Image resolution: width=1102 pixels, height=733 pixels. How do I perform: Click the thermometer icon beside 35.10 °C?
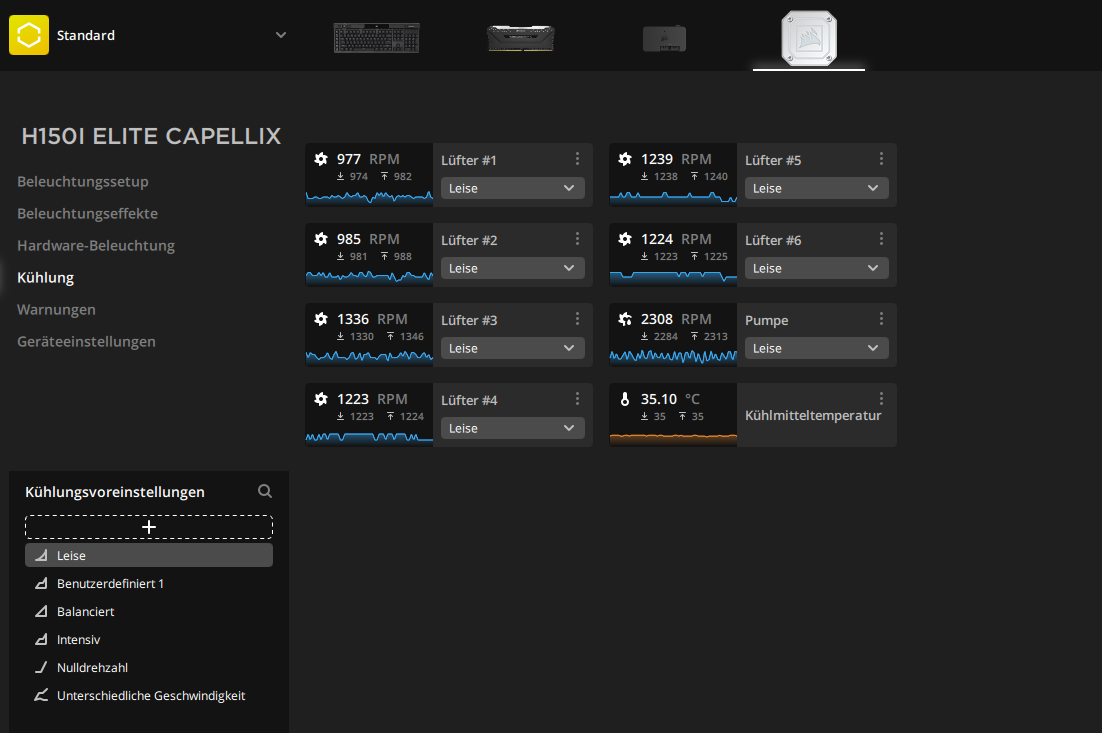pos(625,399)
